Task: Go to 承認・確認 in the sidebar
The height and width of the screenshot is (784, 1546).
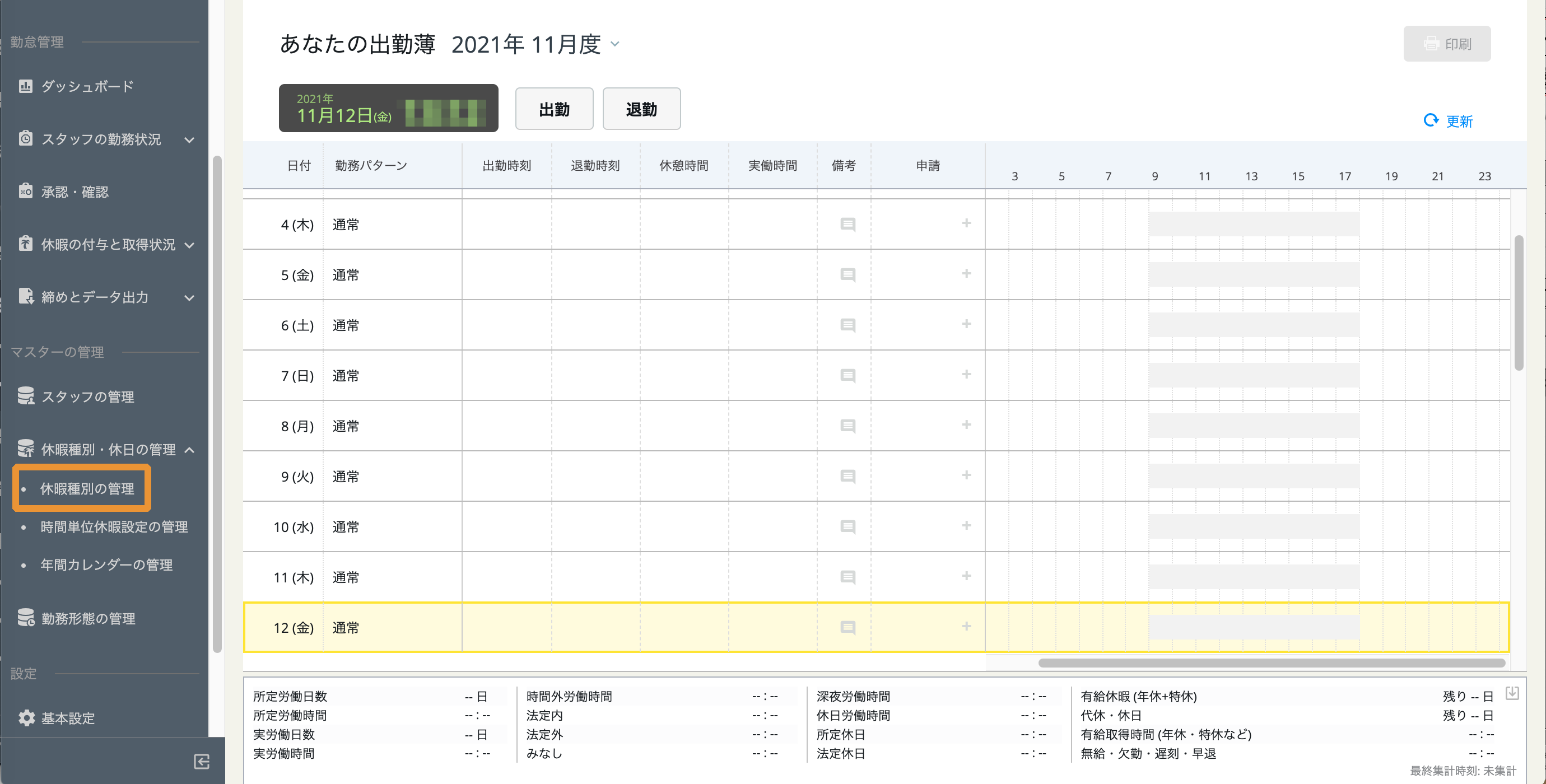Action: pyautogui.click(x=75, y=192)
